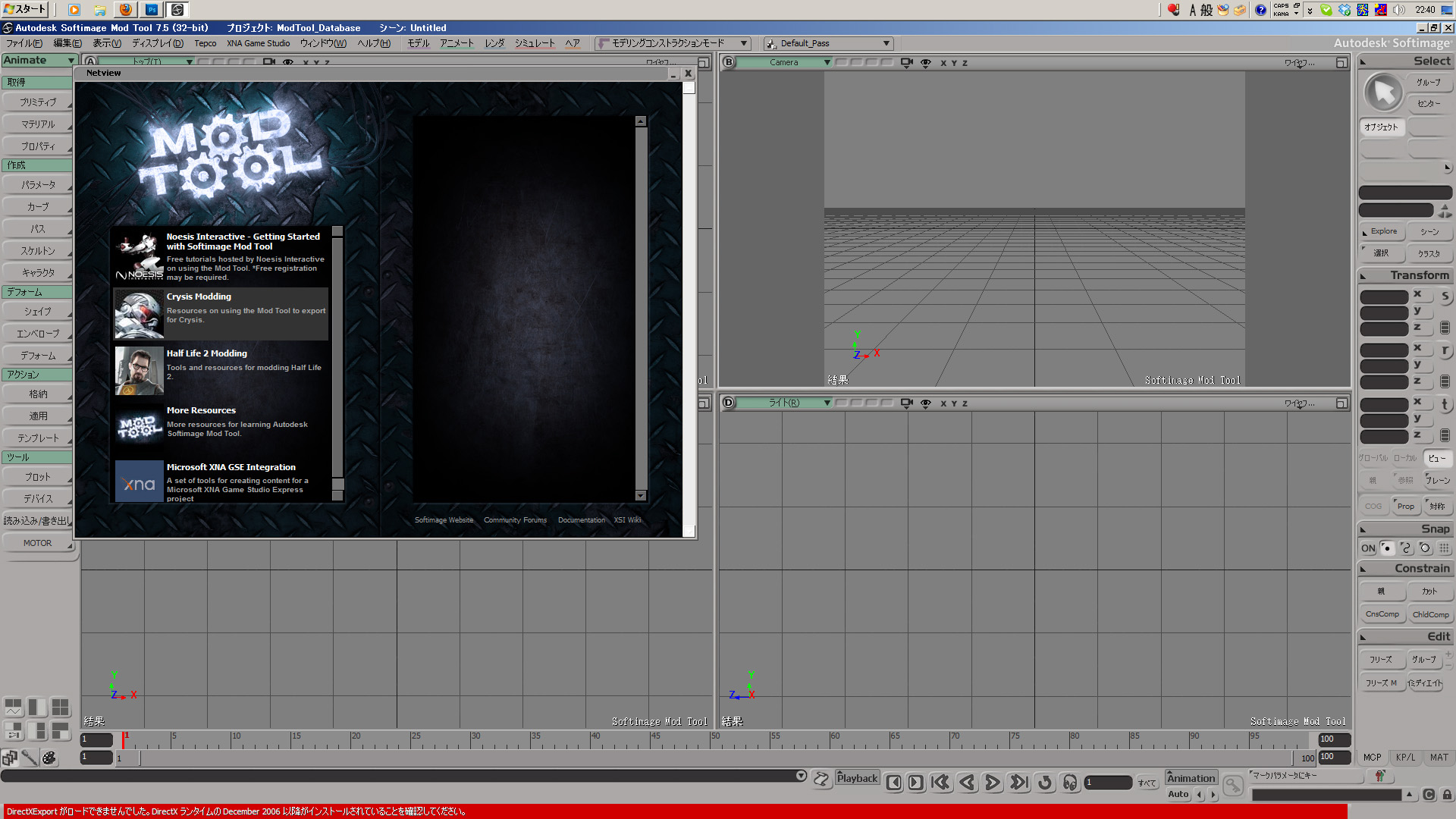Open the XNA Game Studio menu
Viewport: 1456px width, 819px height.
coord(258,43)
